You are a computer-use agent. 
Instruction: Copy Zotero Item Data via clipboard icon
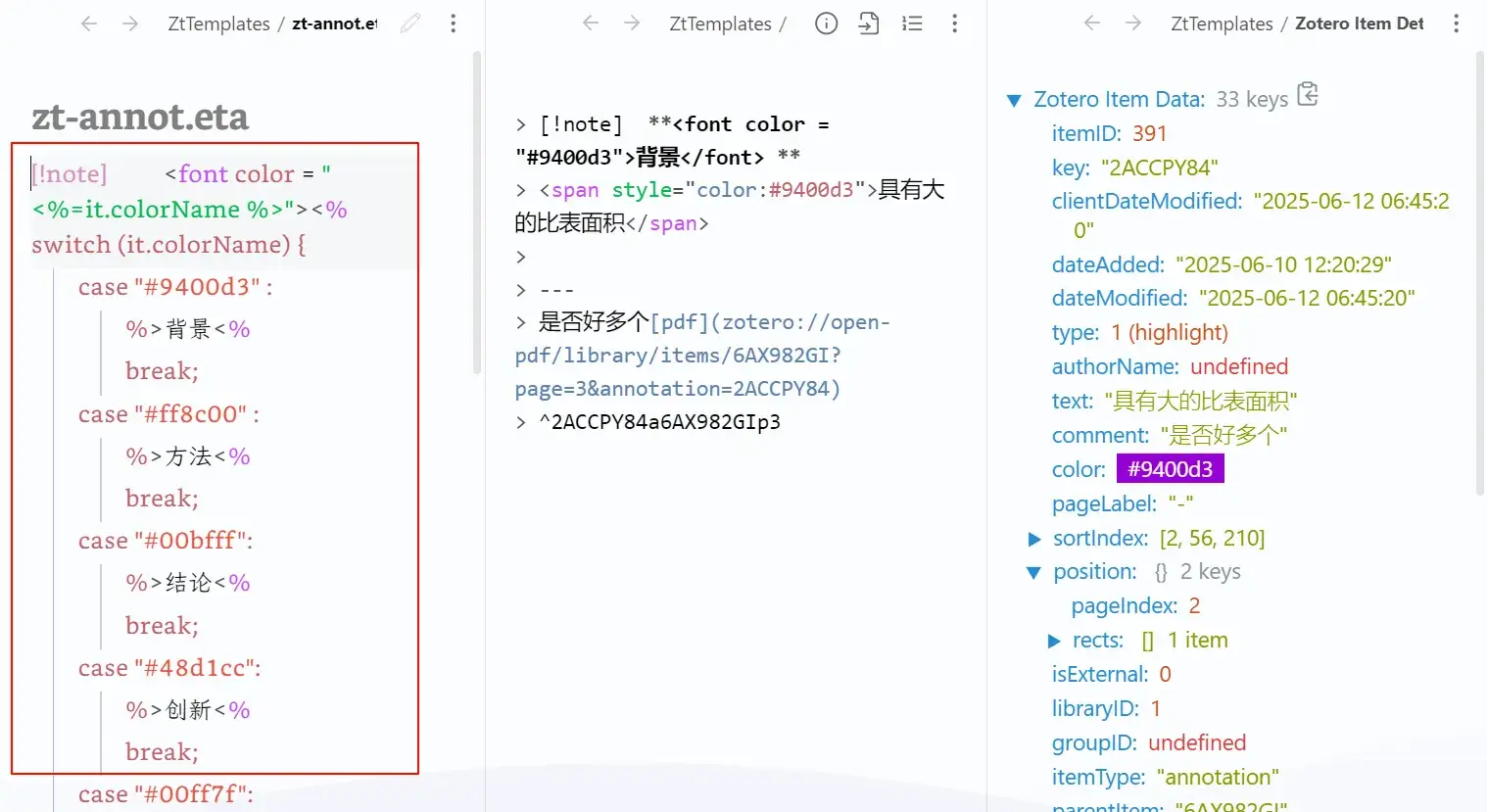(x=1308, y=95)
